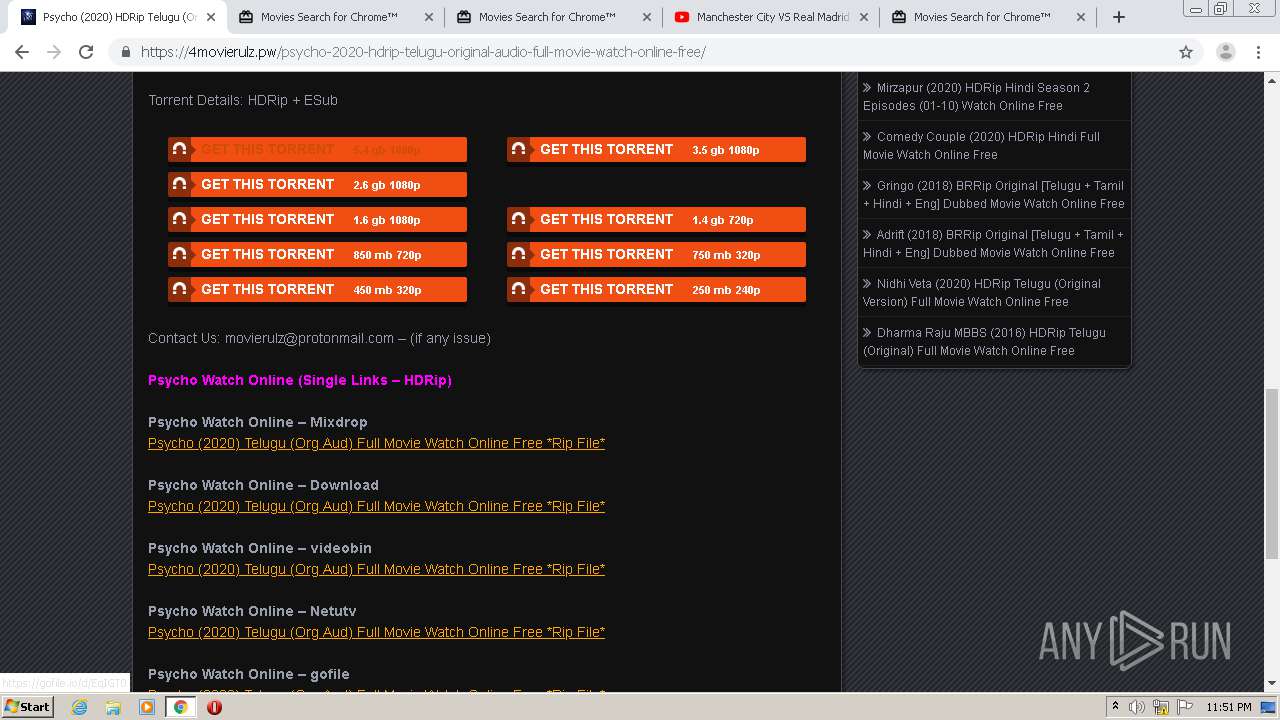
Task: Get the 1.6 gb 1080p torrent
Action: coord(317,219)
